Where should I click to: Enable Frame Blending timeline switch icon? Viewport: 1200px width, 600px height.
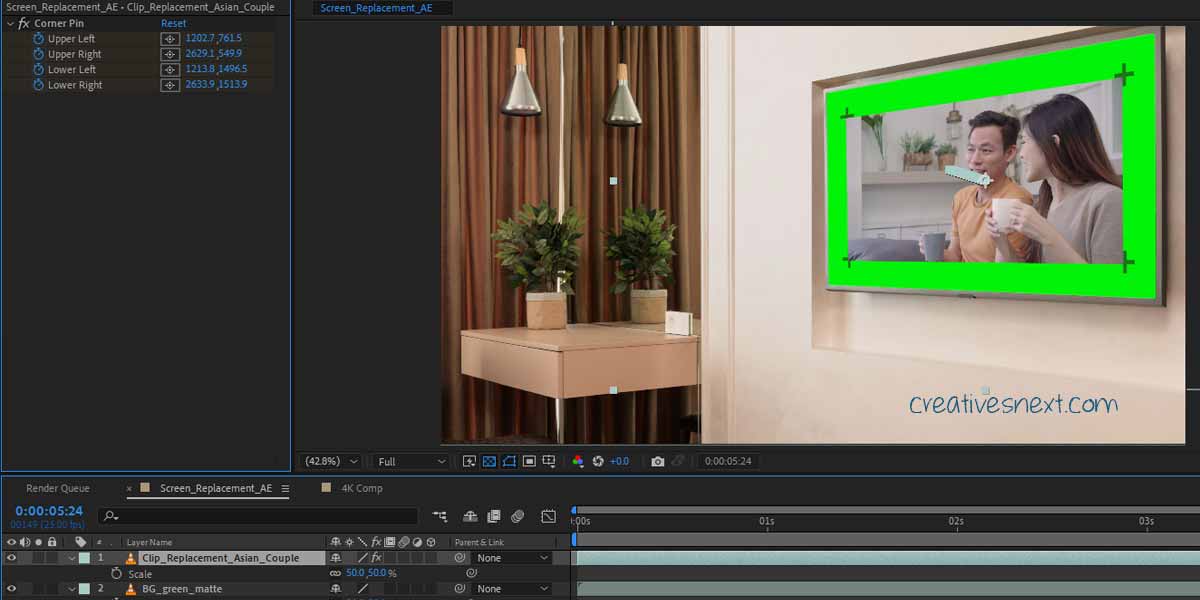[493, 516]
